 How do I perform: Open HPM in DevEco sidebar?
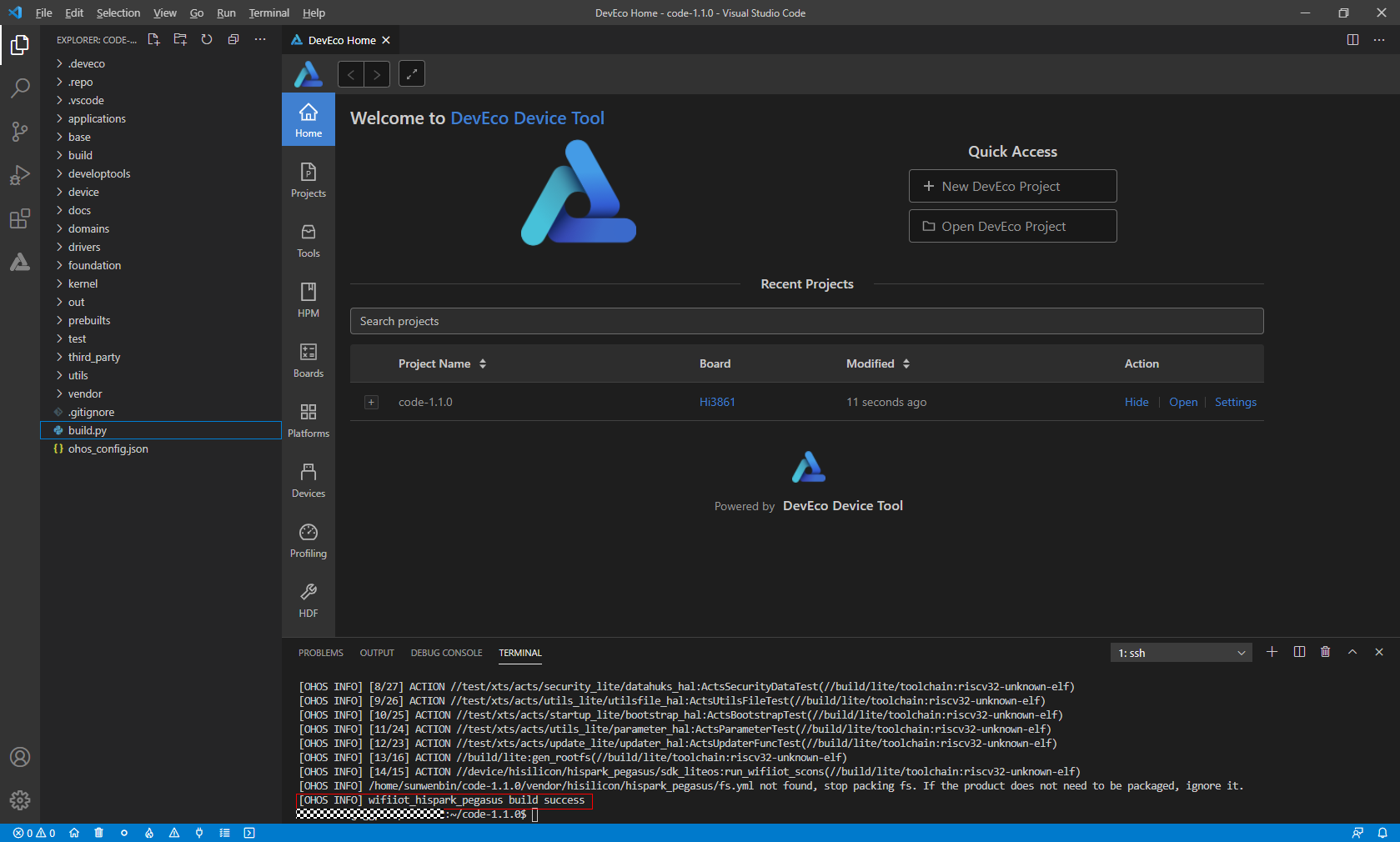(309, 300)
